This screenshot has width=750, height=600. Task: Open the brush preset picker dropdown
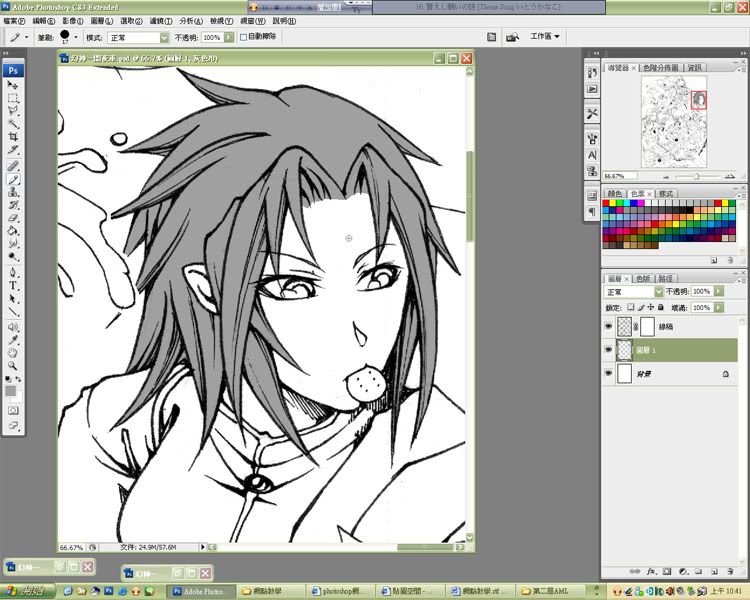(x=76, y=37)
